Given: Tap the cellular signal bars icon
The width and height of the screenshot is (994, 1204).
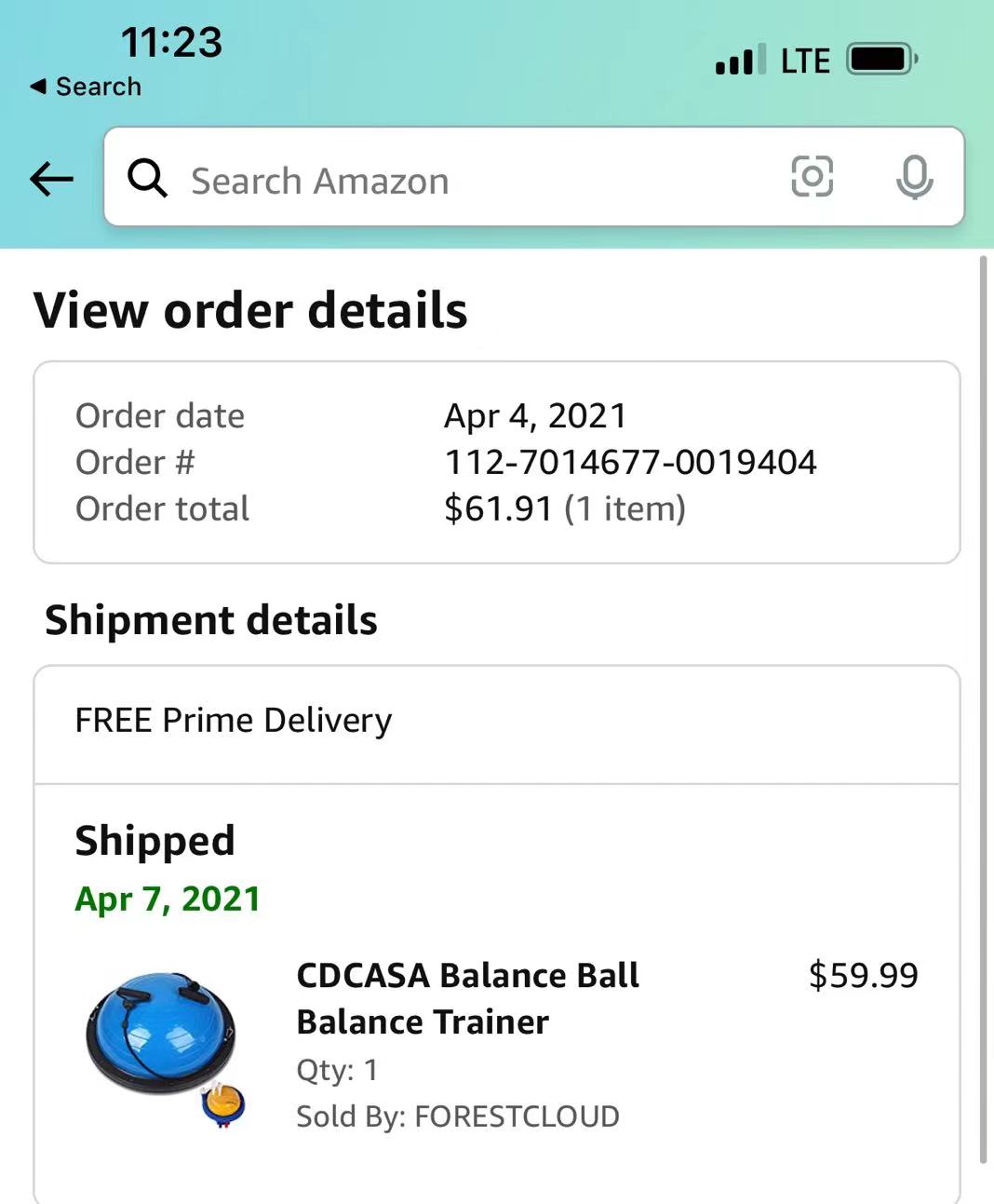Looking at the screenshot, I should tap(741, 60).
